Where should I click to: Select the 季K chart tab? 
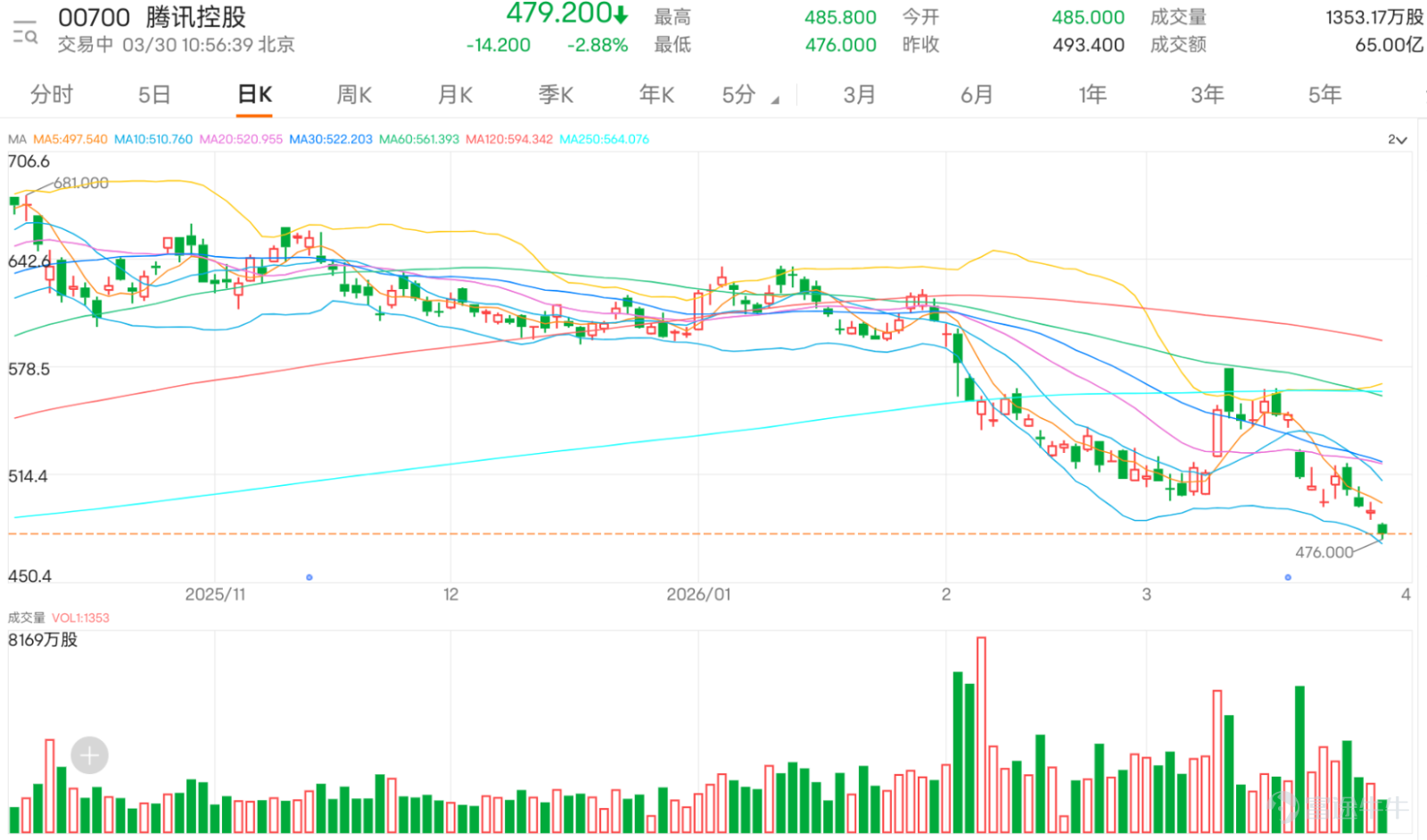(x=556, y=95)
